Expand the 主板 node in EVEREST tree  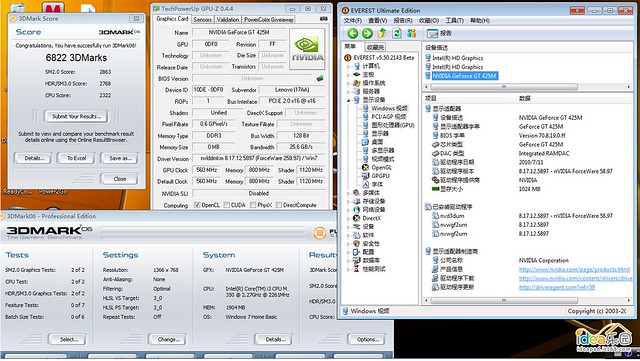coord(348,74)
